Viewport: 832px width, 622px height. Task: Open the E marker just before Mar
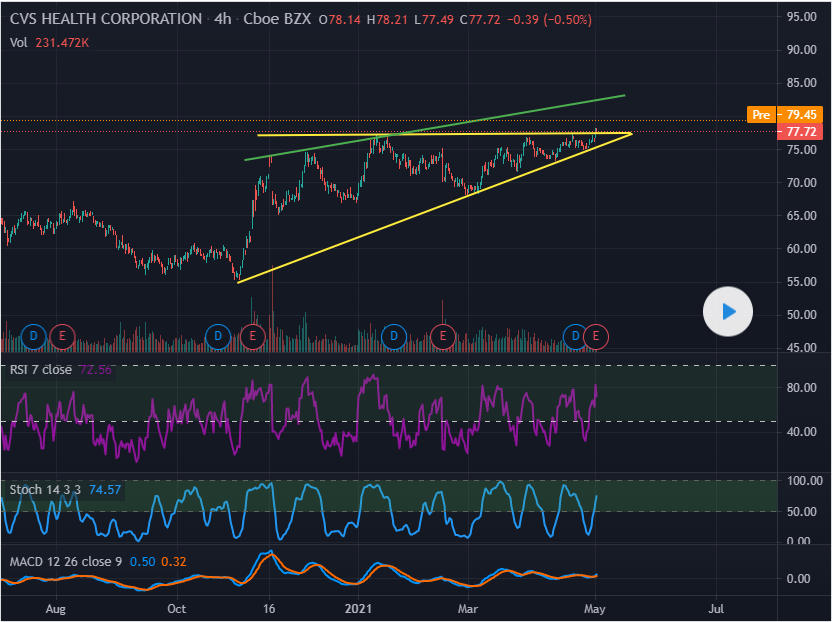(442, 335)
